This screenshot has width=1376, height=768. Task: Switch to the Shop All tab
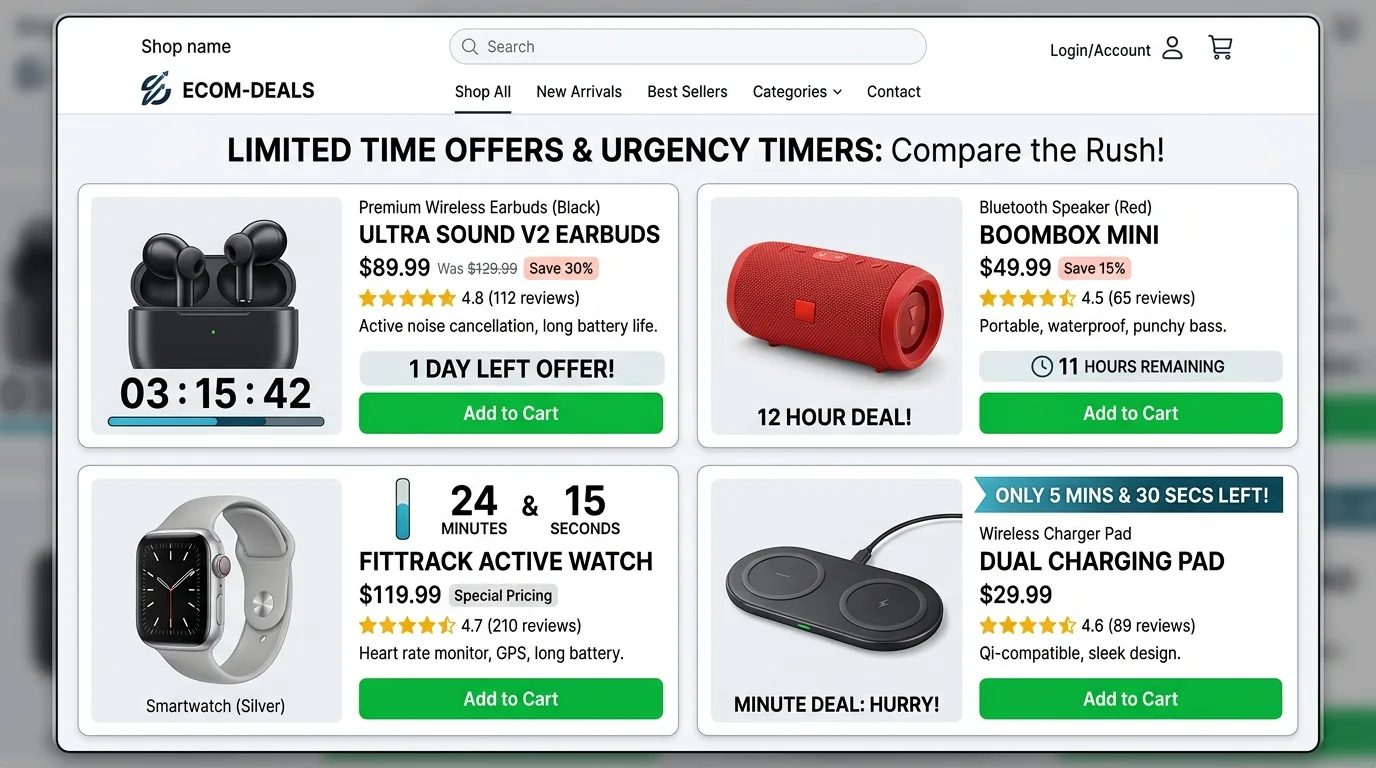click(482, 91)
